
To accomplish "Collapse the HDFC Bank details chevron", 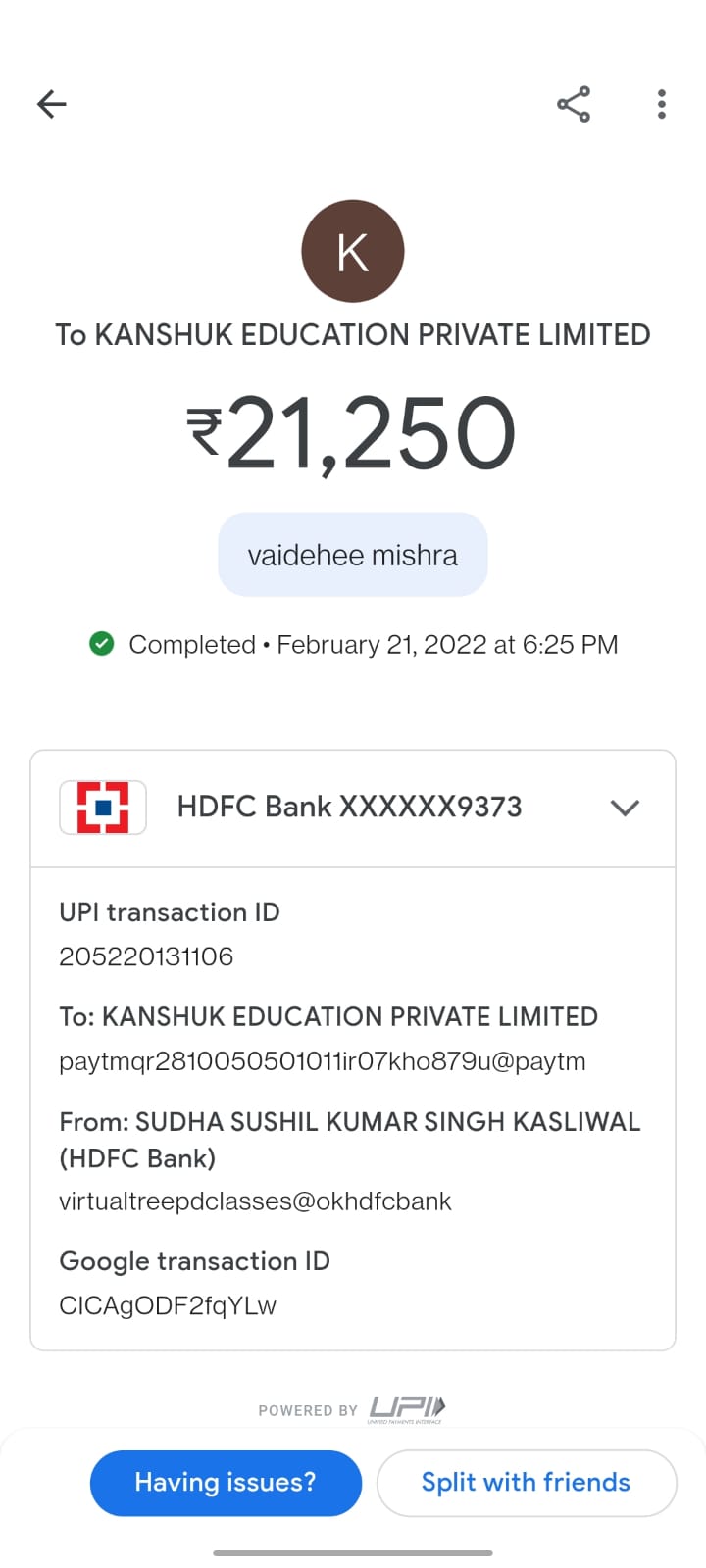I will (x=625, y=808).
